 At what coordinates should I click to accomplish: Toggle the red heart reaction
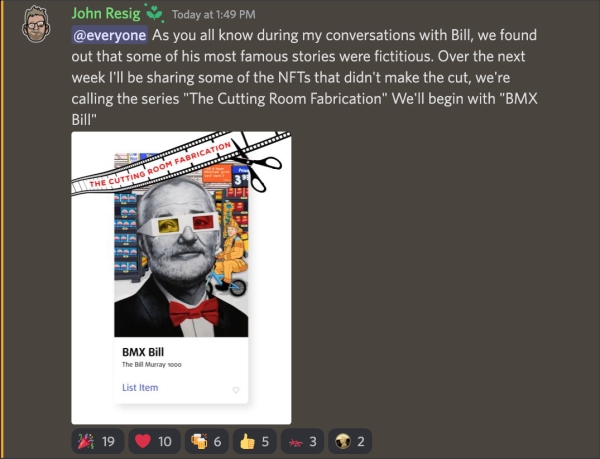point(154,441)
